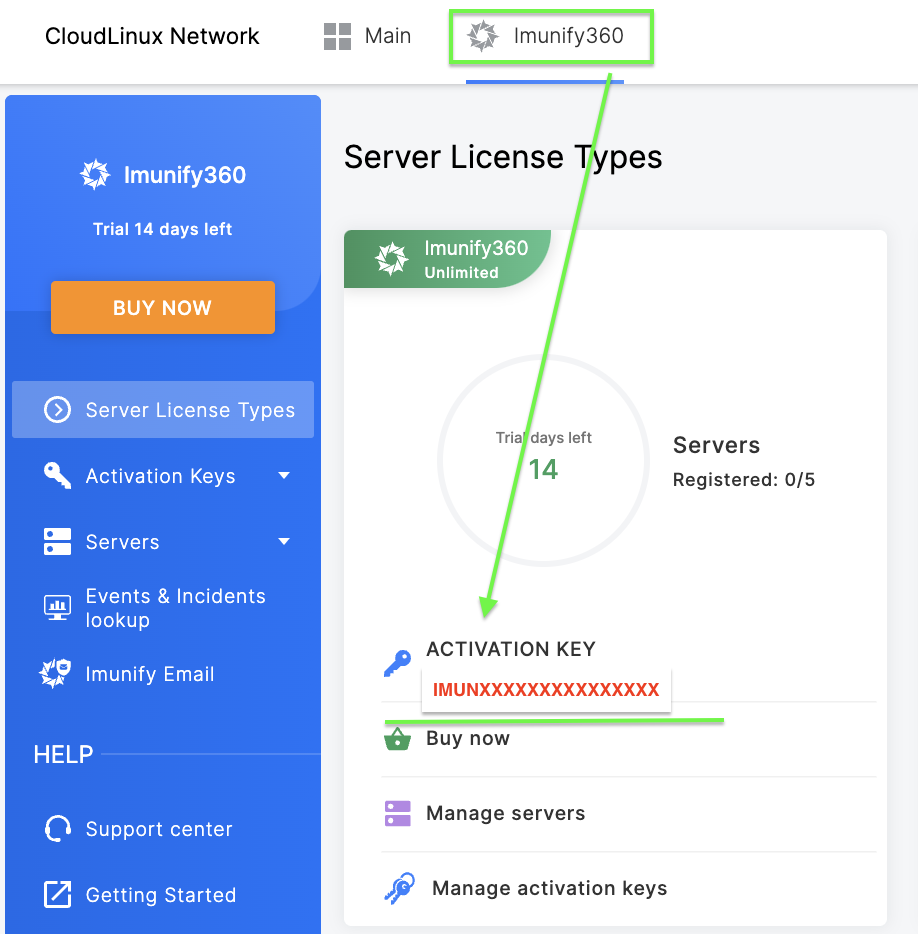Click the Support center headset icon
Image resolution: width=918 pixels, height=934 pixels.
click(x=58, y=829)
